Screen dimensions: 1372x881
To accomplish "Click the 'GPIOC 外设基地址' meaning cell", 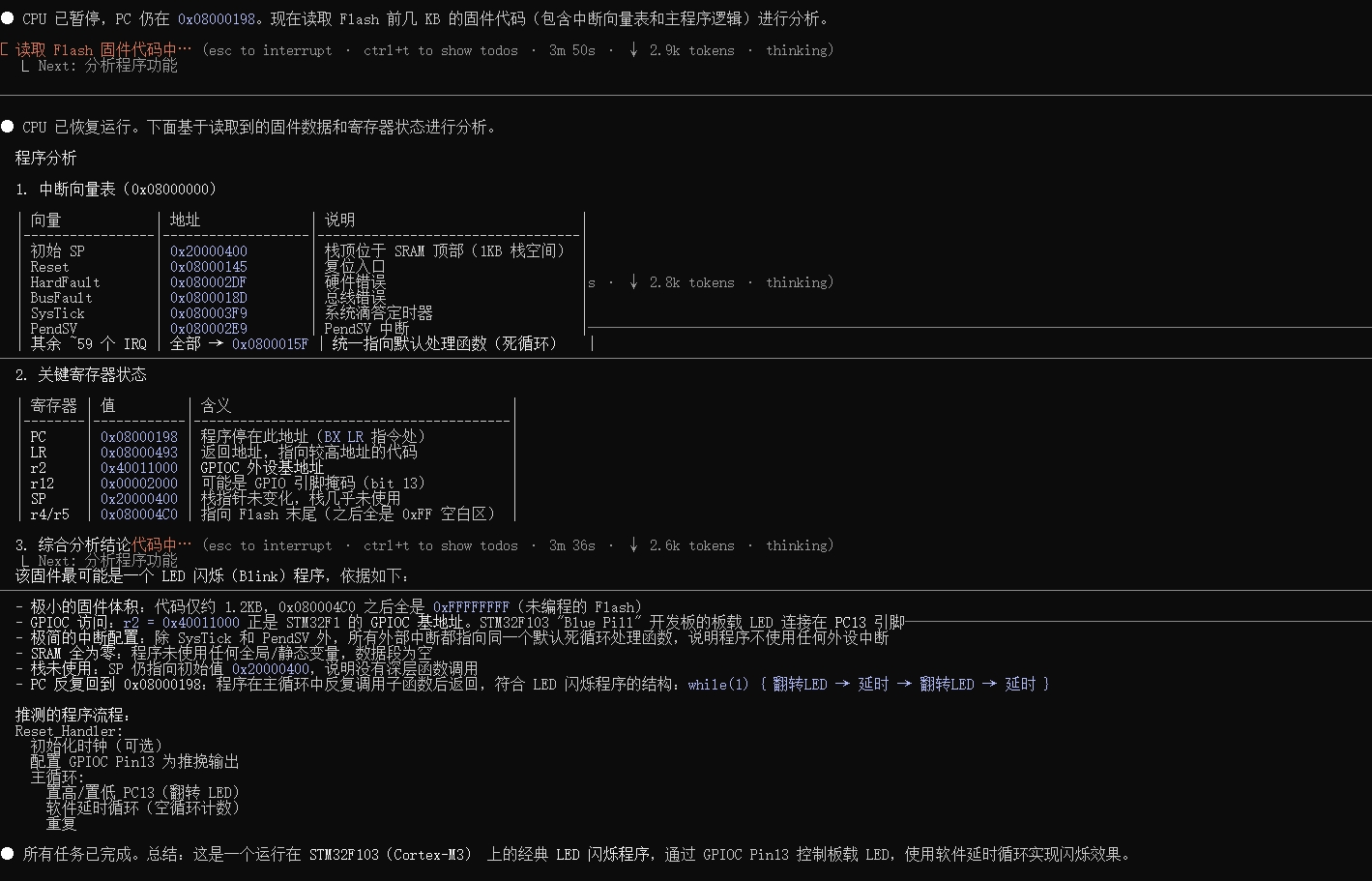I will tap(262, 467).
